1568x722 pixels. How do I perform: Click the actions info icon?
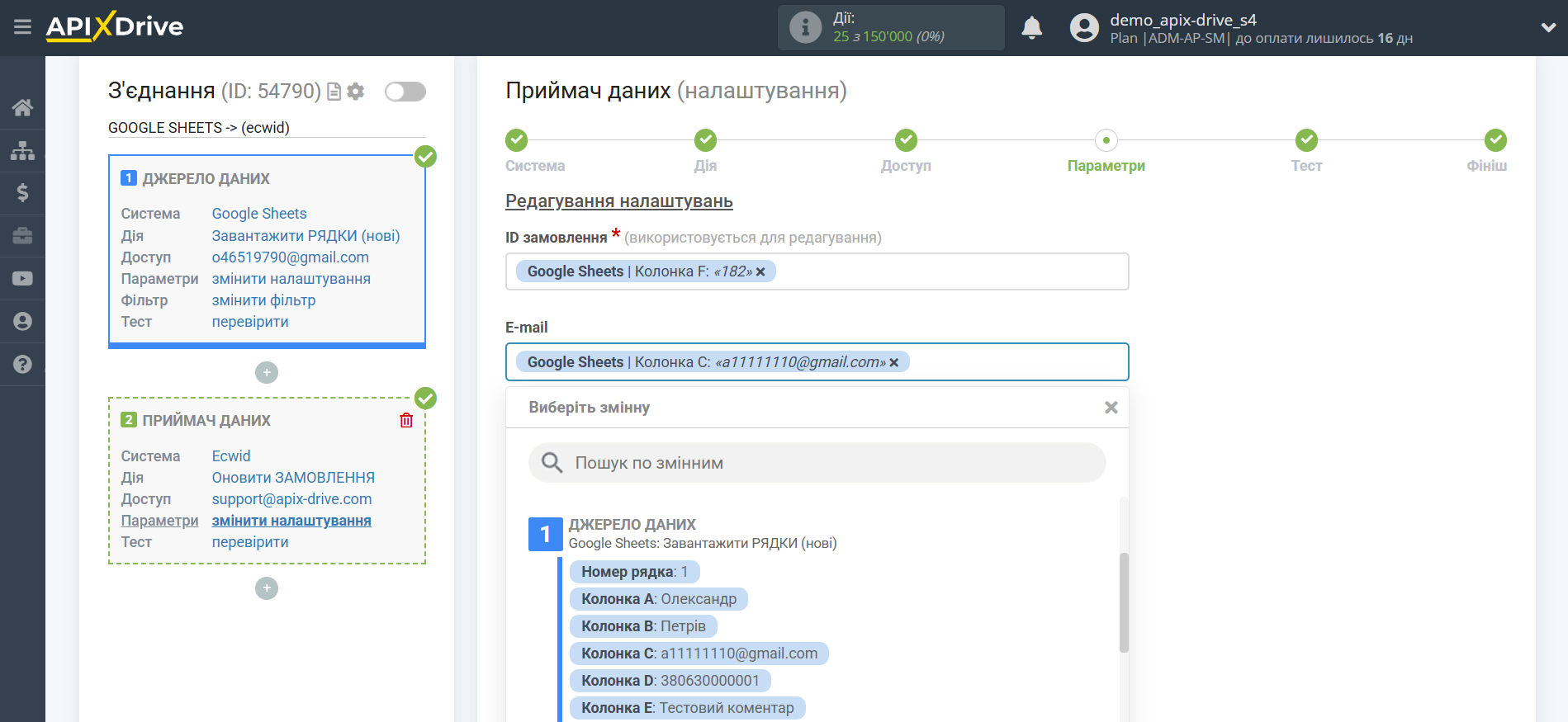[805, 27]
